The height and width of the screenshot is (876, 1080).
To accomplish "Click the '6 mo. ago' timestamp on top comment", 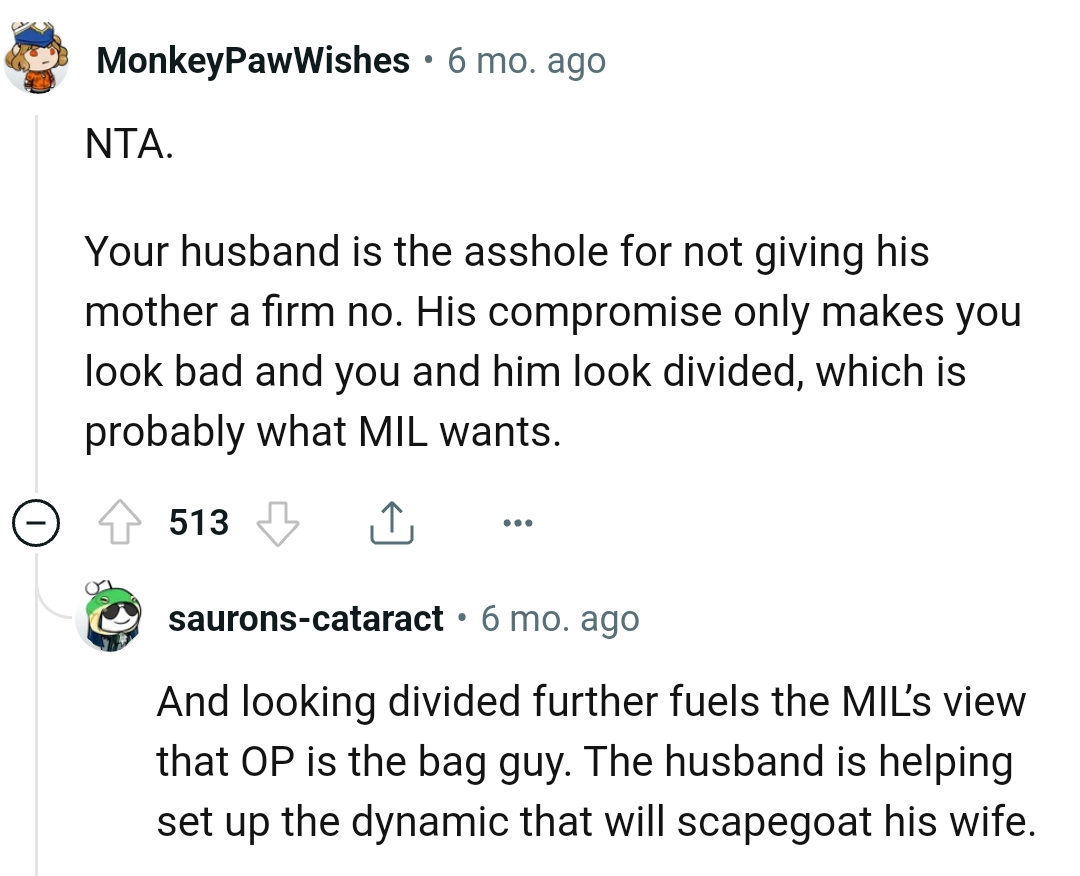I will (525, 60).
